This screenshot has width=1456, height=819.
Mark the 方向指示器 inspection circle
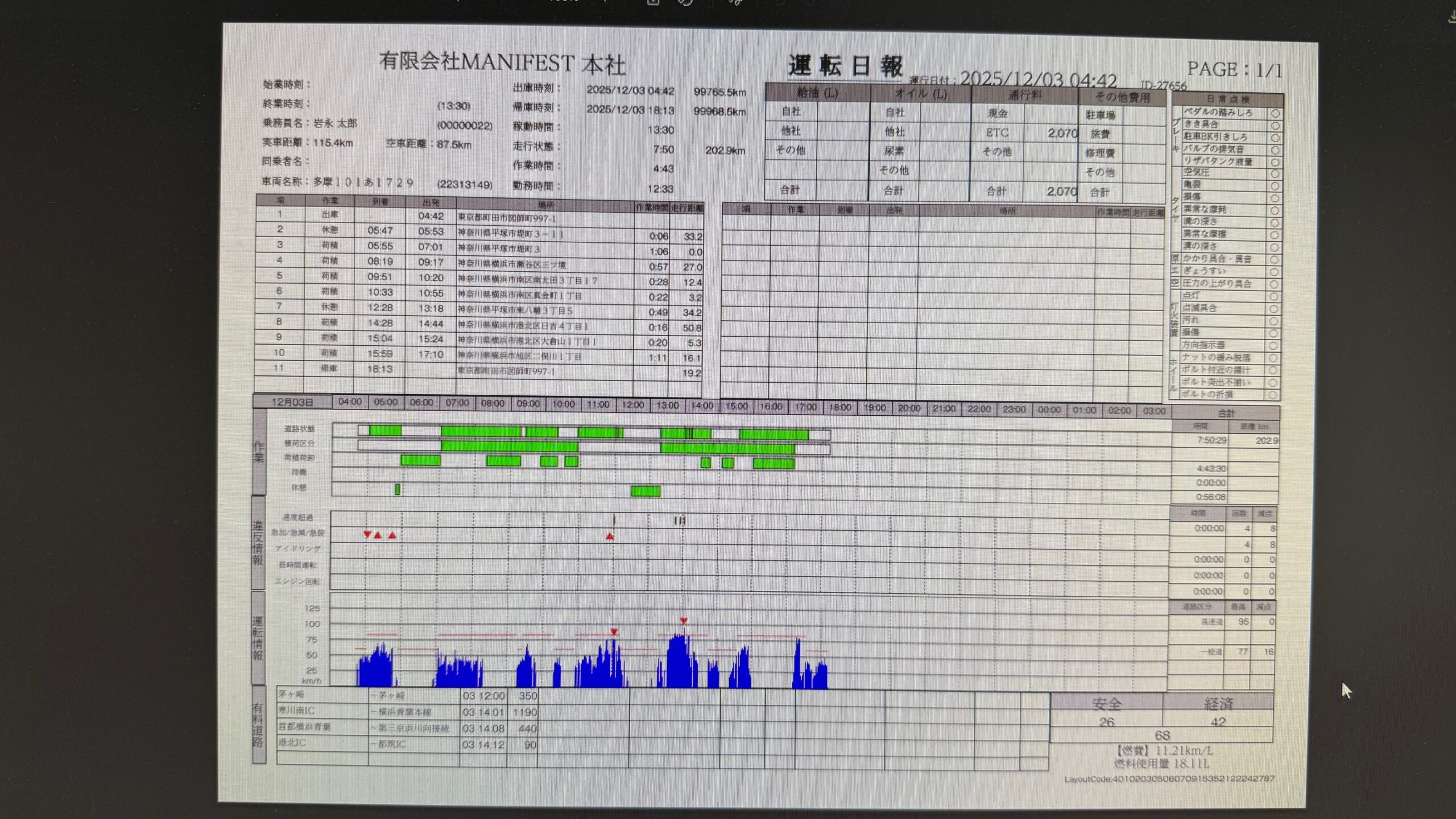coord(1273,346)
